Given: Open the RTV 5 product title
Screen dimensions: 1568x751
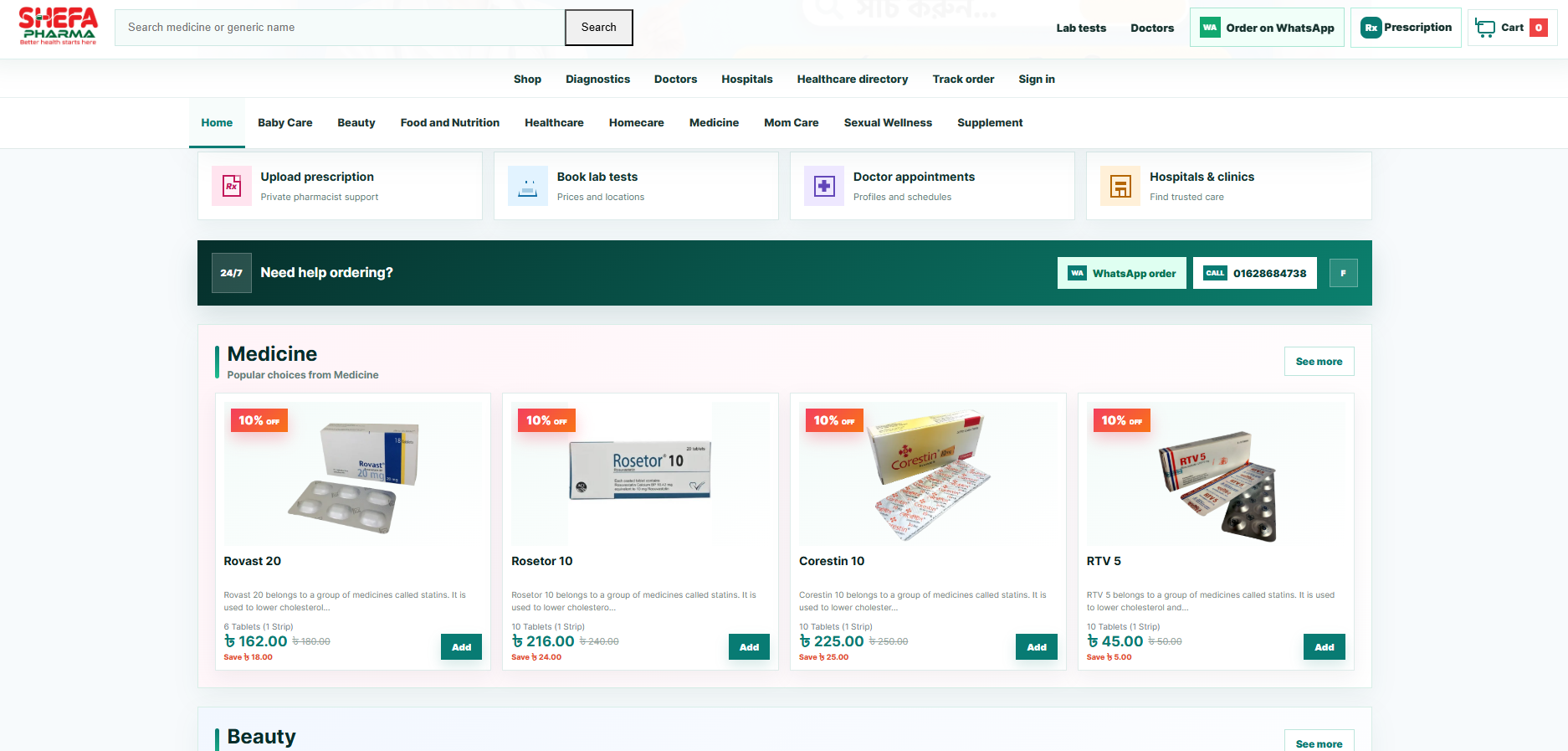Looking at the screenshot, I should point(1104,561).
